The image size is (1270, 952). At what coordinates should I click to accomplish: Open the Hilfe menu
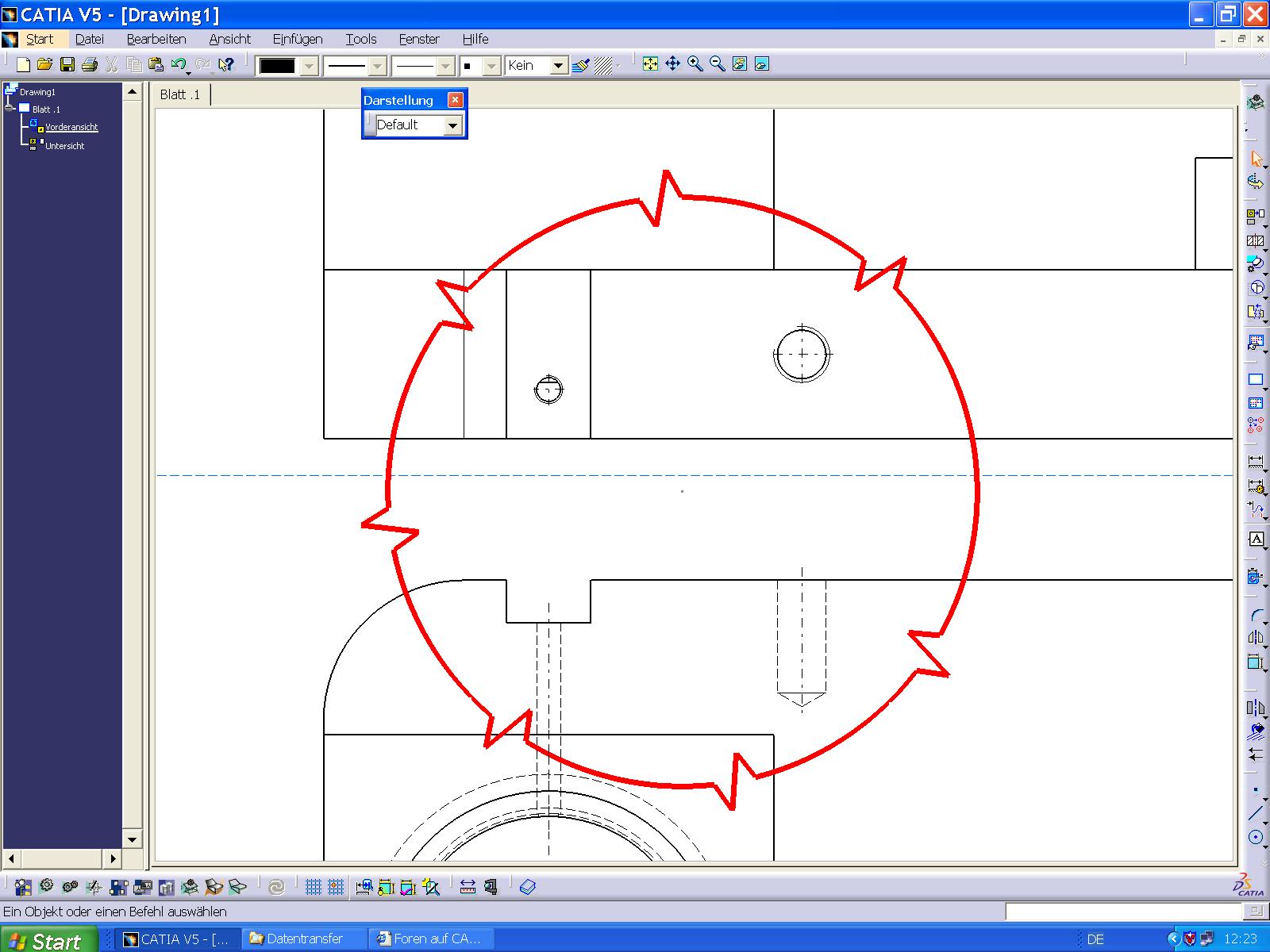475,39
